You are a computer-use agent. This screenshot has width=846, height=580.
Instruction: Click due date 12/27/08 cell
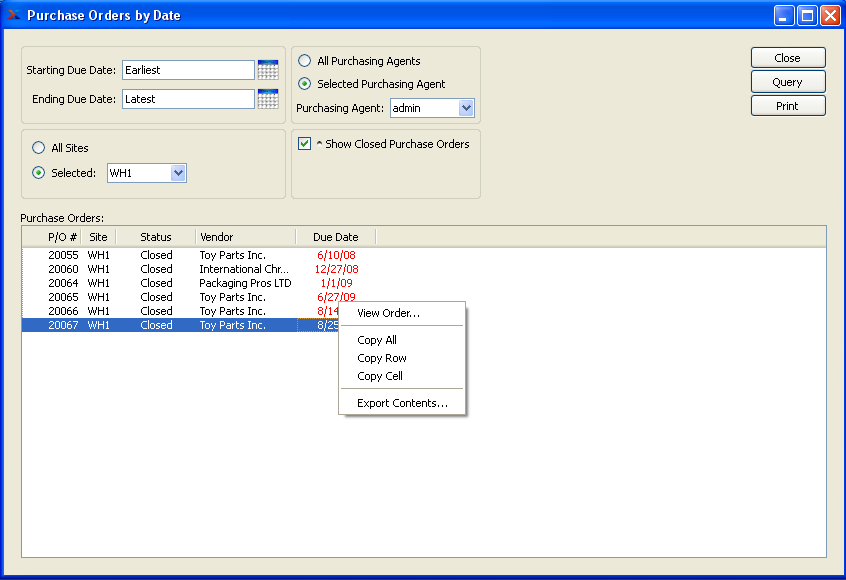click(336, 269)
